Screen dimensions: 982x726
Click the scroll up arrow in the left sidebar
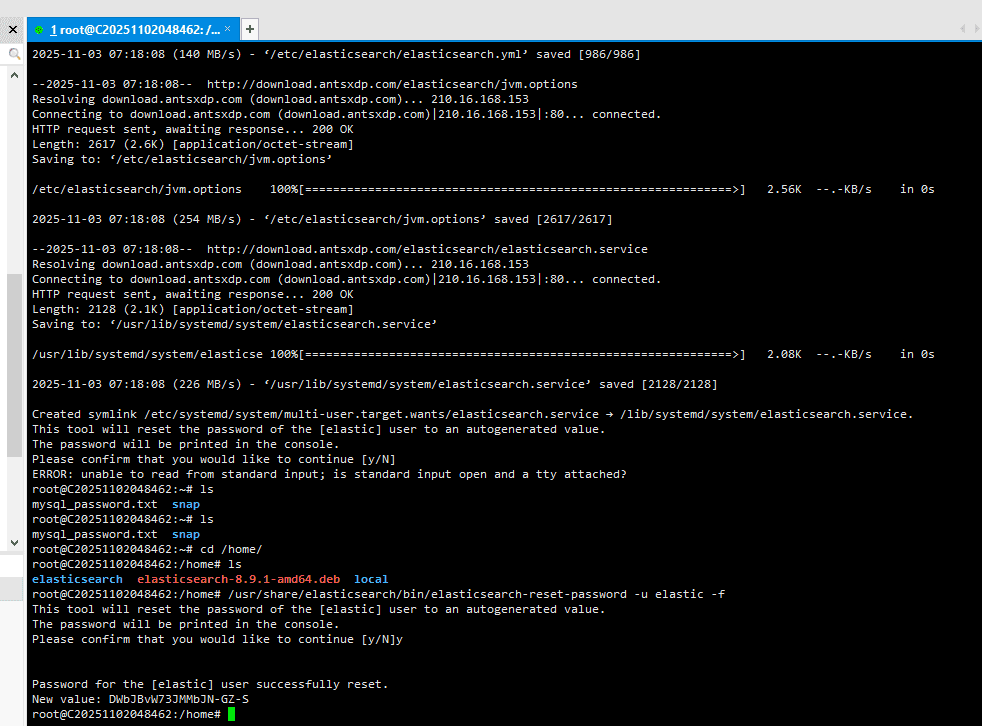(x=14, y=75)
